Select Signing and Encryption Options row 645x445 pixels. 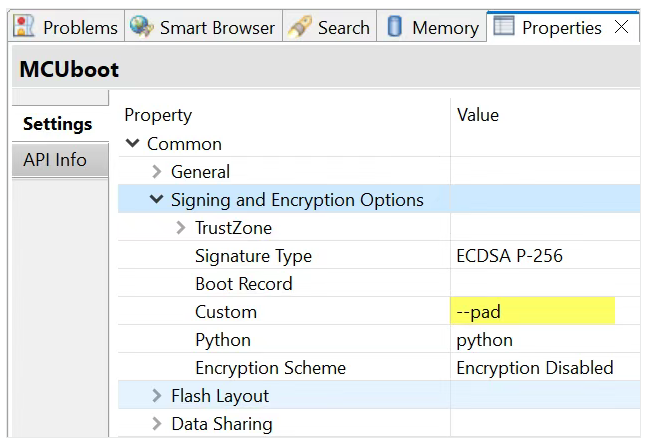(379, 199)
